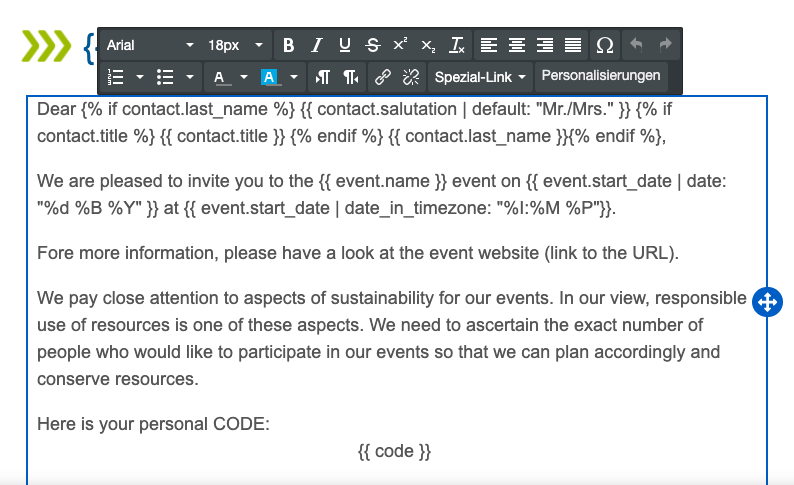Open the Arial font family dropdown
794x485 pixels.
point(150,45)
